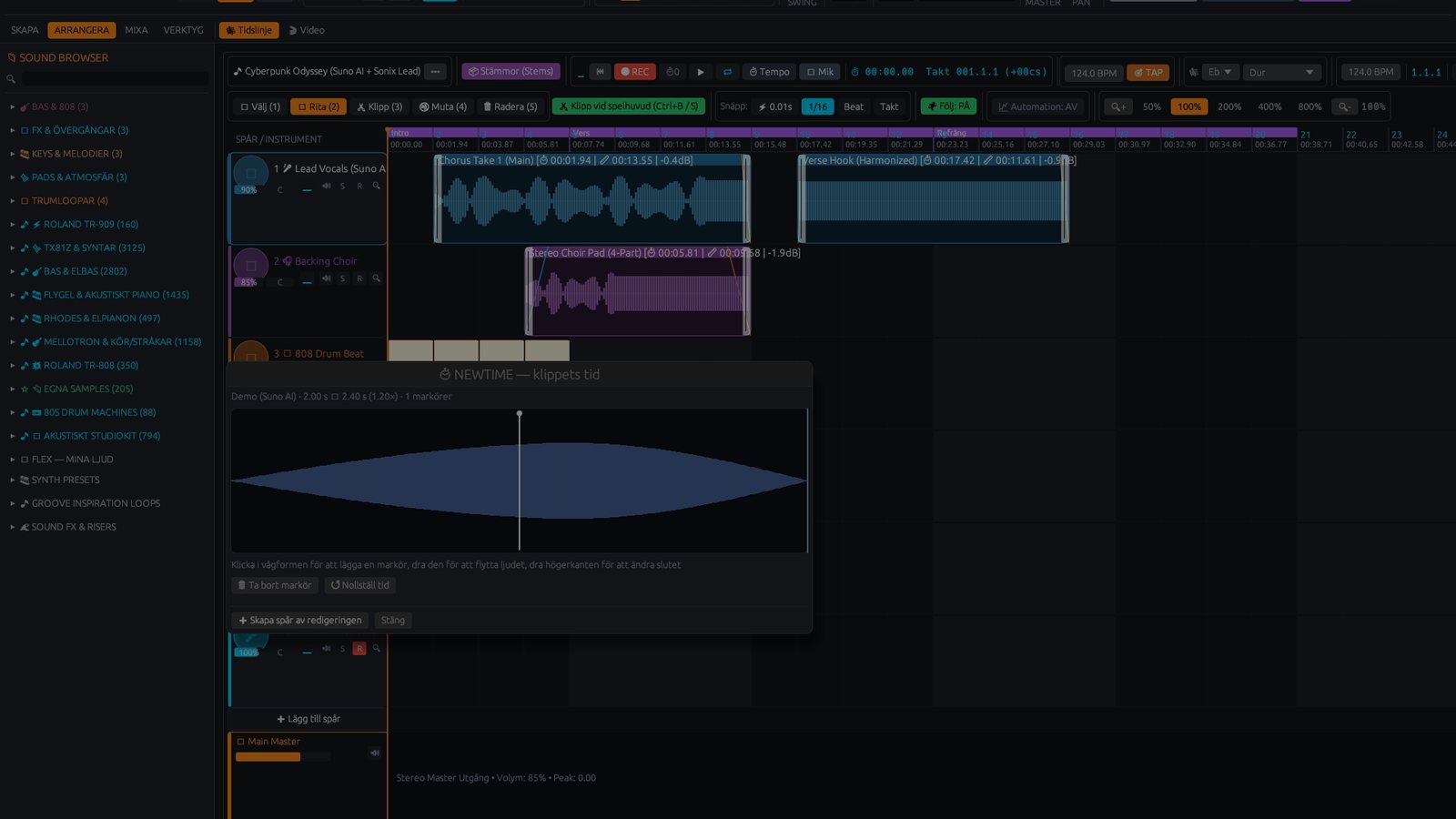
Task: Select the Muta (4) mute tool
Action: (x=443, y=106)
